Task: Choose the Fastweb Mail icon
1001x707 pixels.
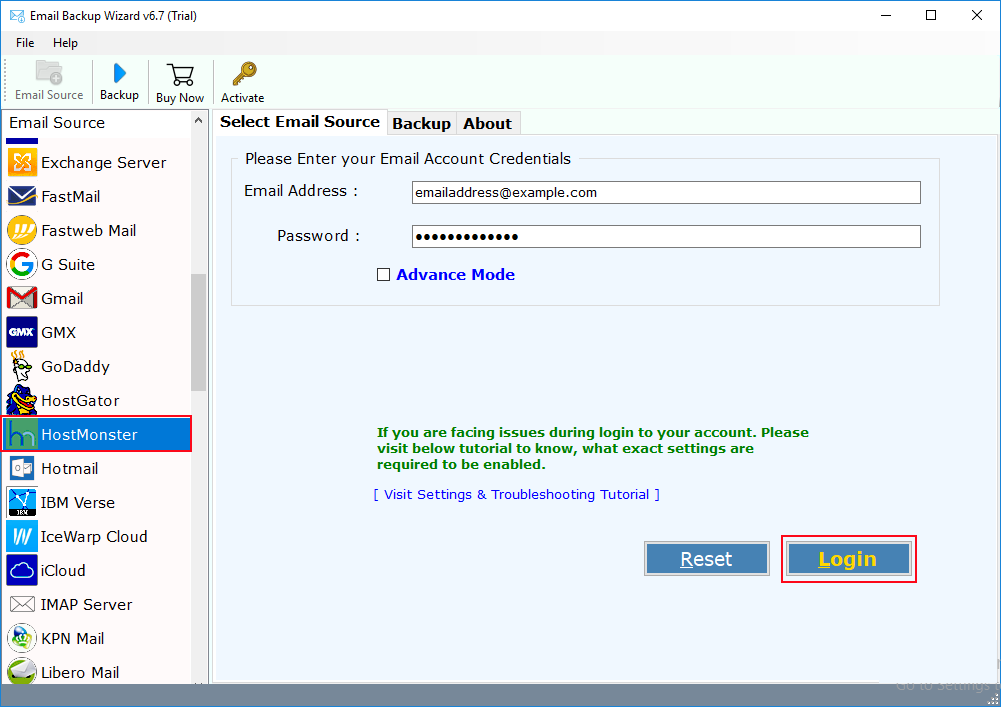Action: (x=22, y=230)
